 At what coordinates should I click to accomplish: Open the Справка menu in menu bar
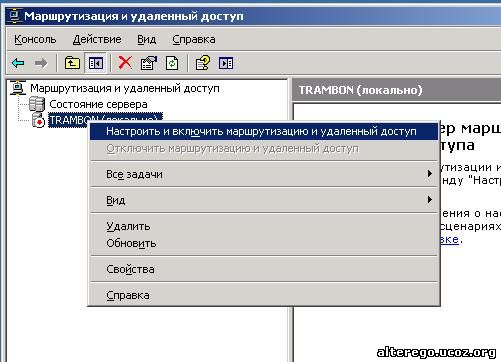(194, 39)
